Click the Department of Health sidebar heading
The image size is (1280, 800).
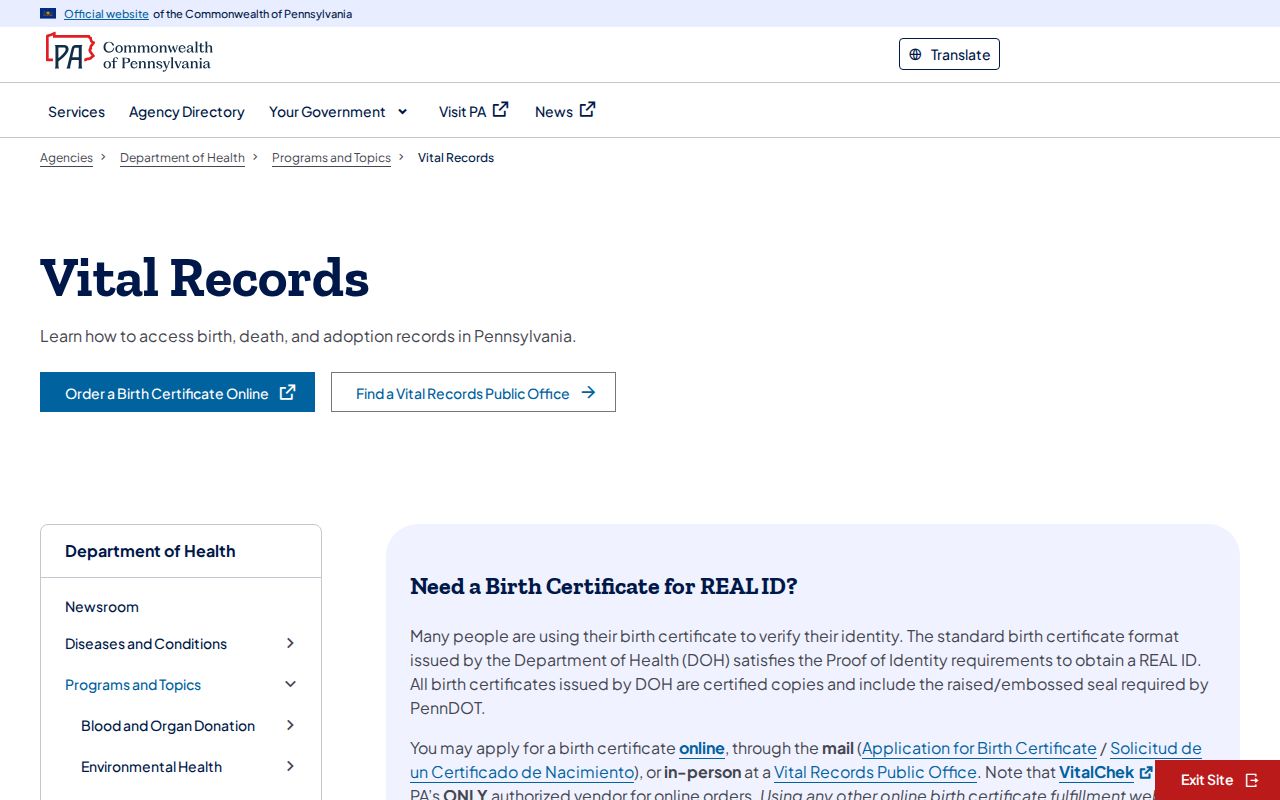(150, 551)
